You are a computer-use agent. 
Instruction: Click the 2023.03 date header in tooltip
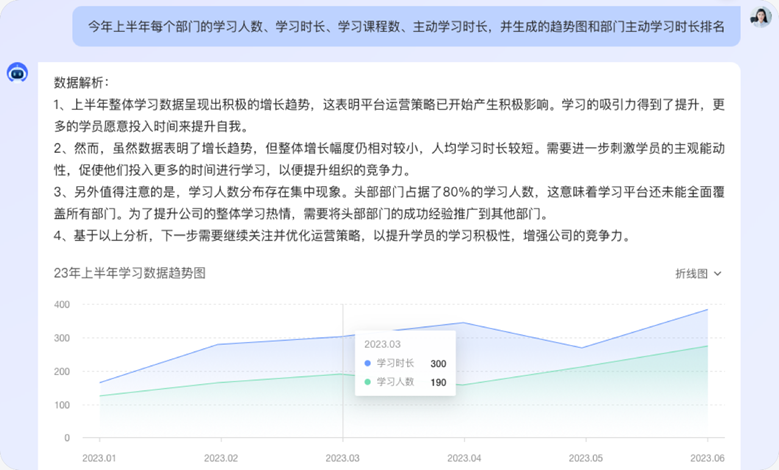[x=385, y=343]
